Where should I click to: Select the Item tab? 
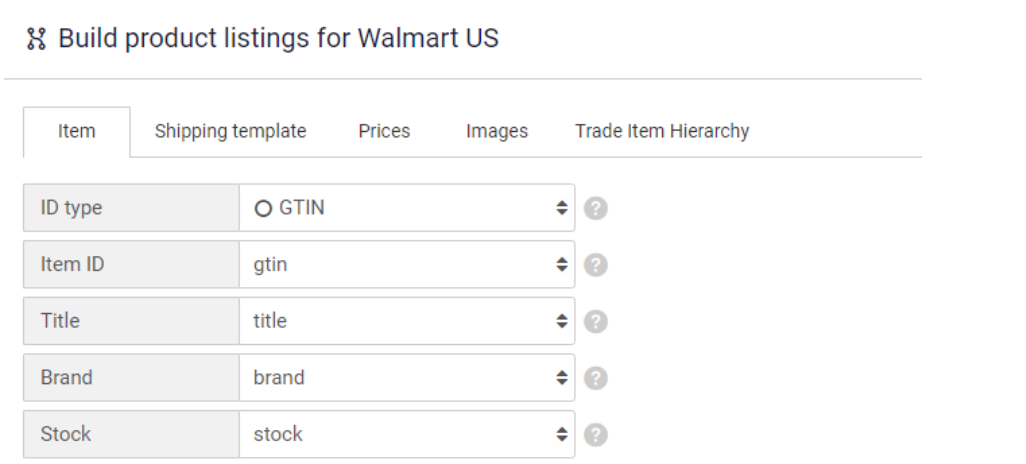click(x=77, y=132)
